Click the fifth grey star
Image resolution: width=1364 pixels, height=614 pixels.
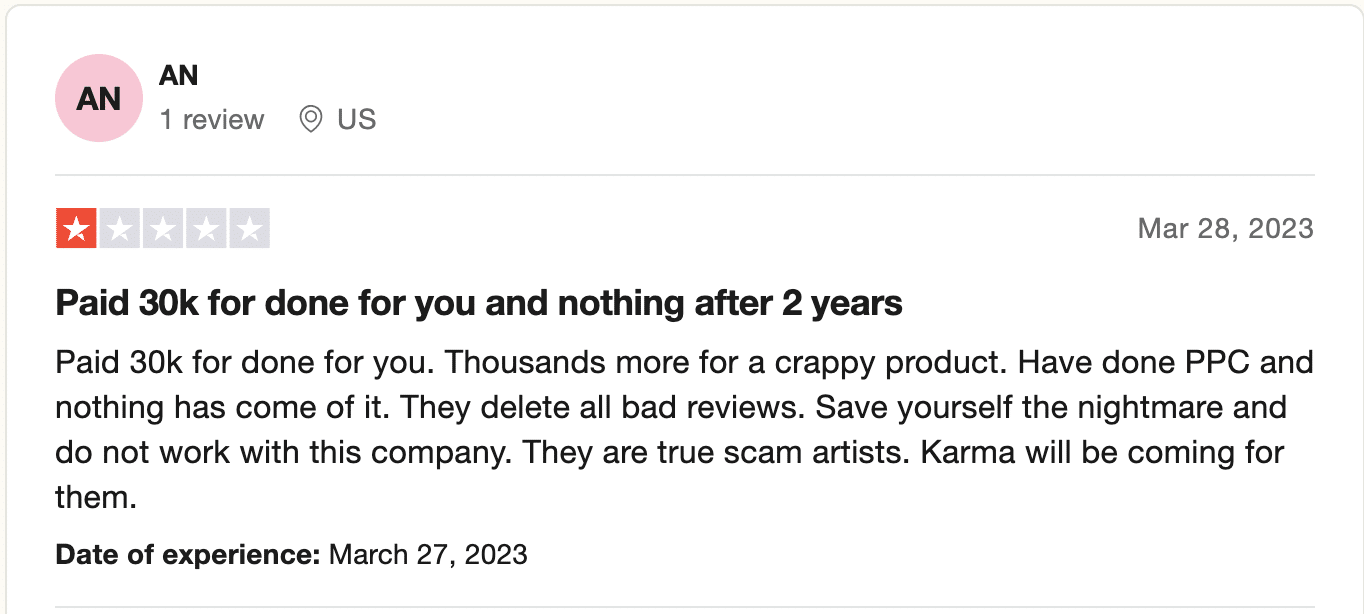249,230
